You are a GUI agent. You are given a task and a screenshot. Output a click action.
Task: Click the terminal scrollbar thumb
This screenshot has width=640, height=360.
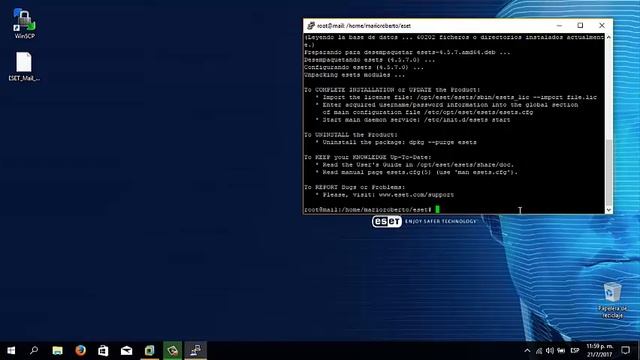click(609, 172)
